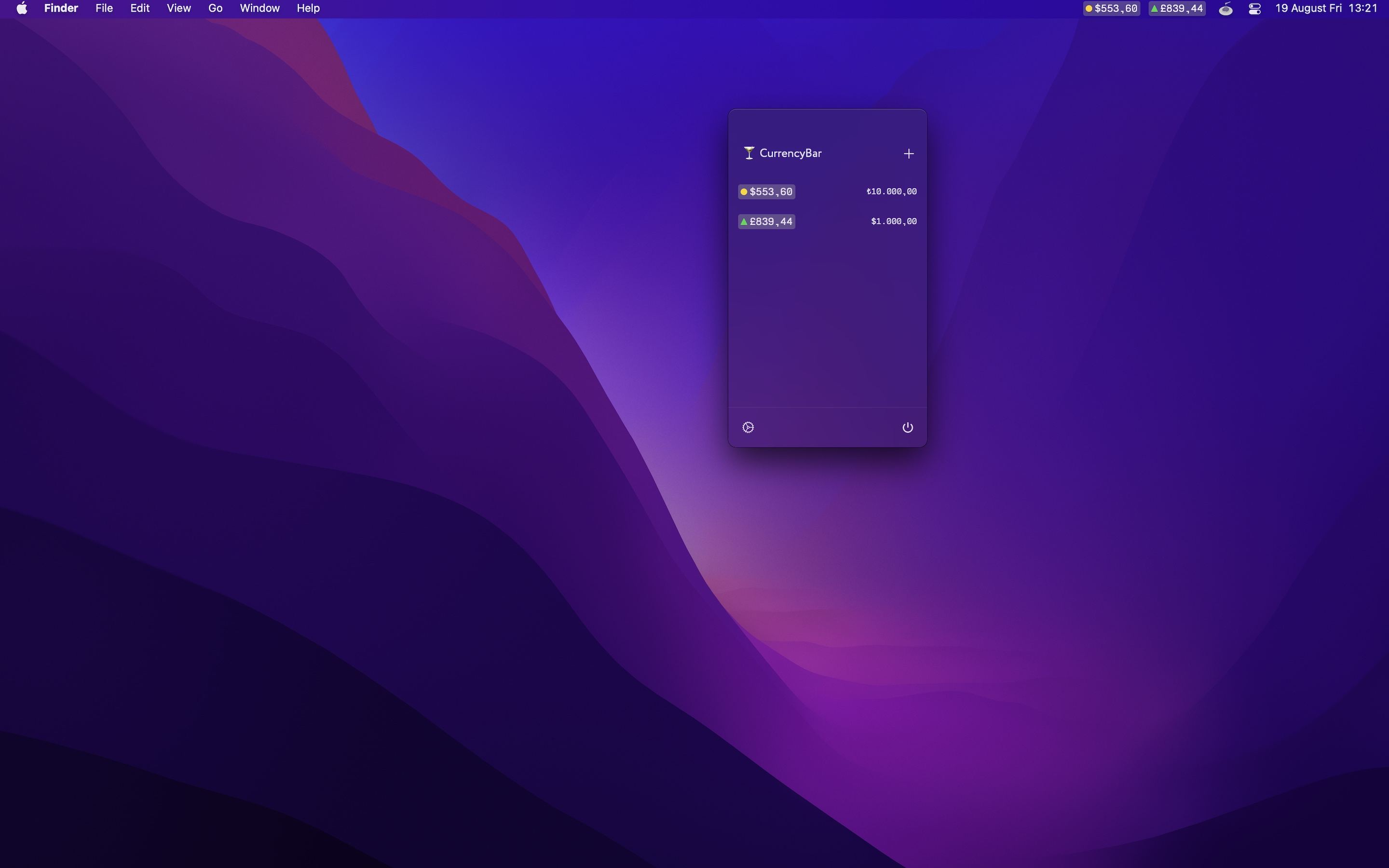1389x868 pixels.
Task: Click the menu bar icon beside Control Center
Action: tap(1226, 9)
